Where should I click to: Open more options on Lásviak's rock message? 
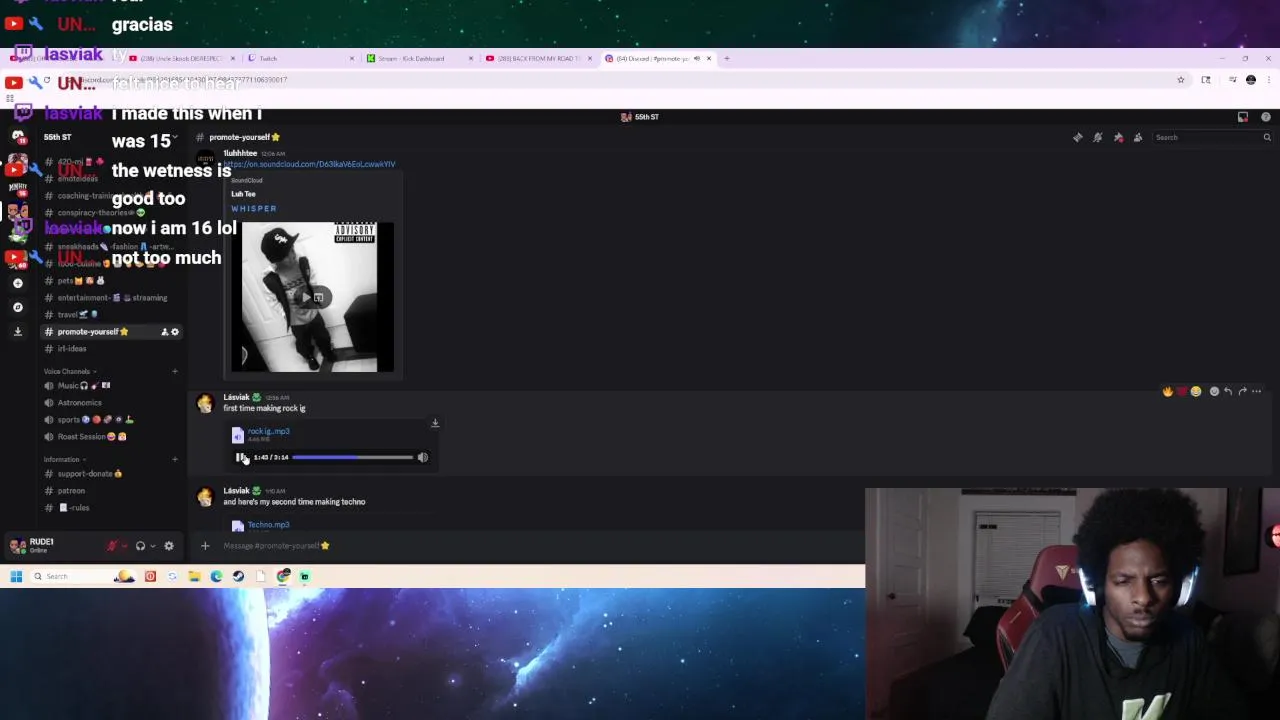pyautogui.click(x=1257, y=392)
